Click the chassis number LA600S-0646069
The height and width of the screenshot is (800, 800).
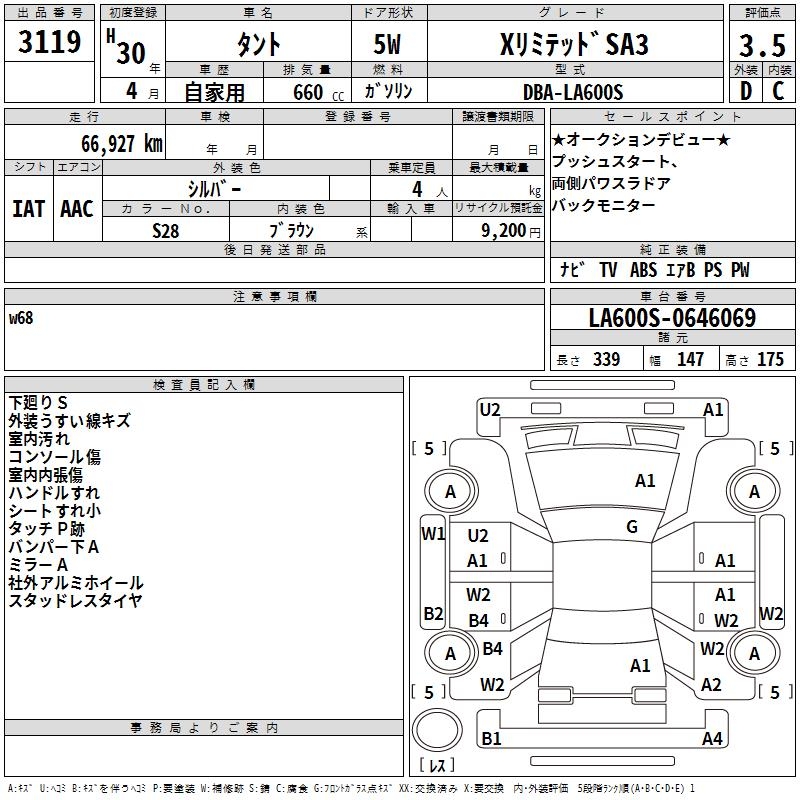tap(672, 318)
